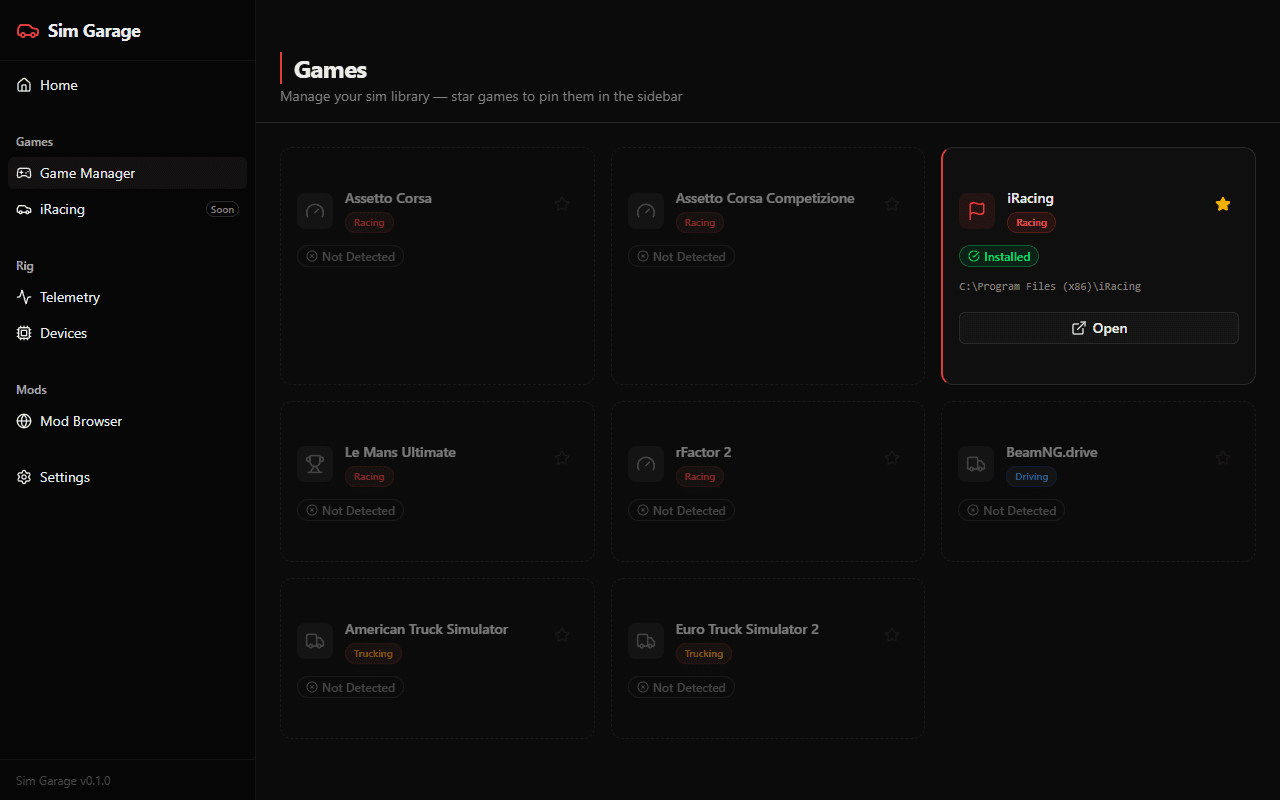This screenshot has height=800, width=1280.
Task: Go to Home in the sidebar
Action: click(127, 85)
